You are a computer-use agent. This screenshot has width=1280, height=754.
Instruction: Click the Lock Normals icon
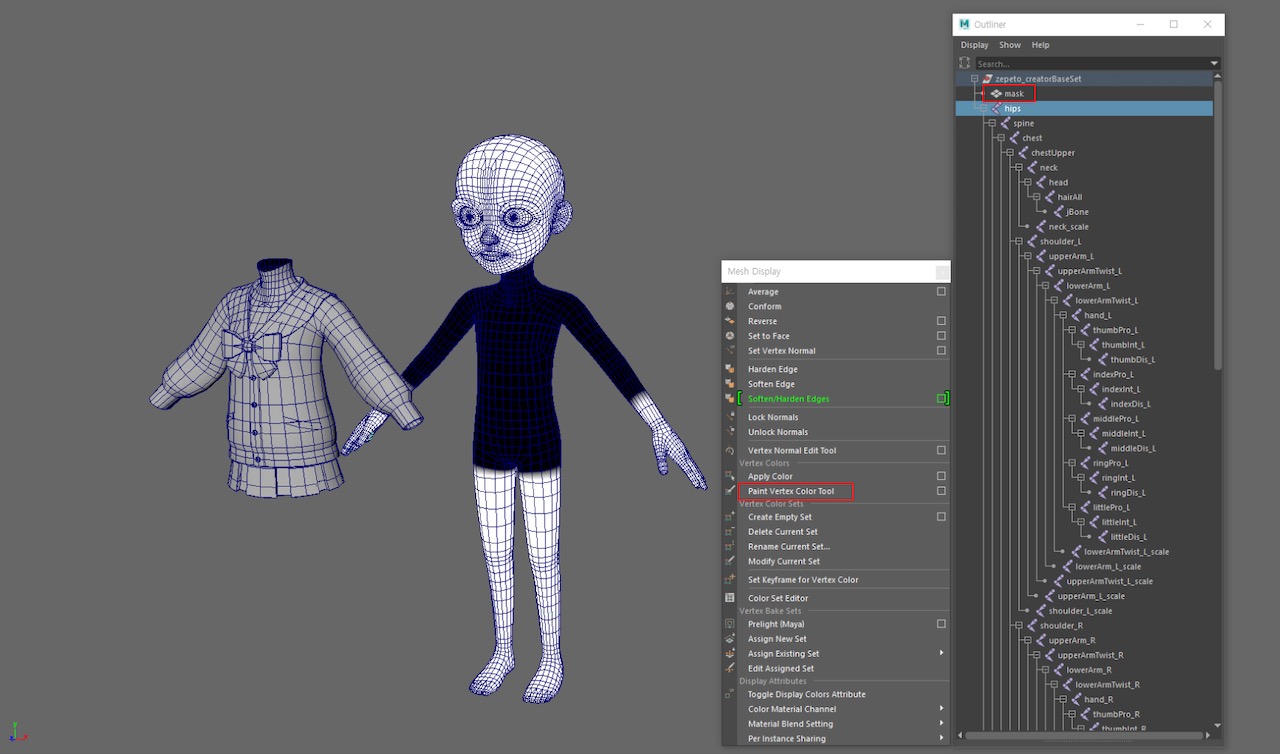pos(730,417)
